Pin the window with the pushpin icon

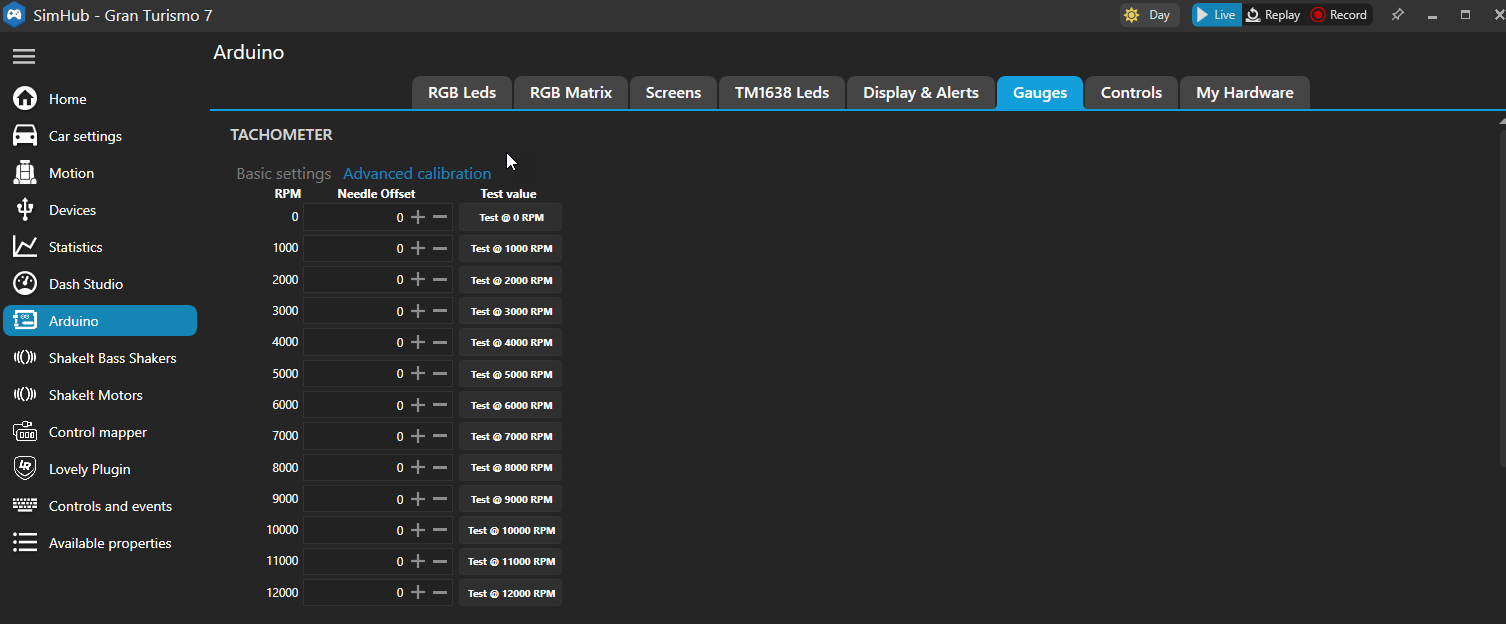tap(1398, 15)
